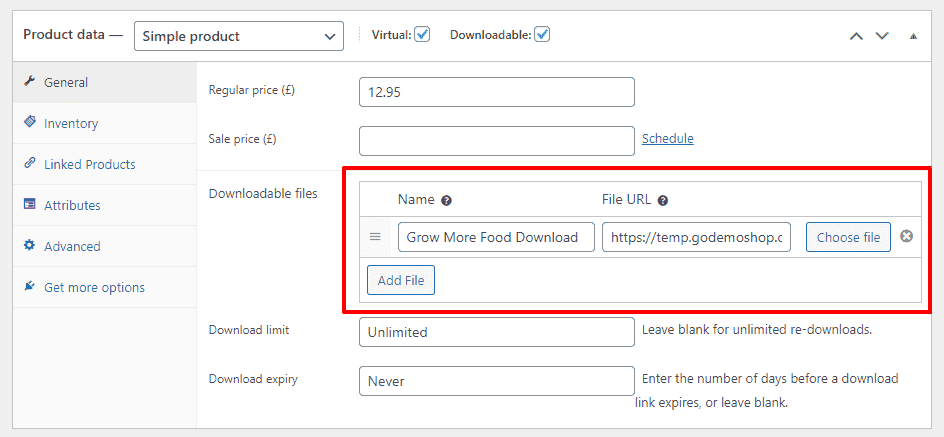Screen dimensions: 944x437
Task: Move Product data panel down
Action: (x=882, y=36)
